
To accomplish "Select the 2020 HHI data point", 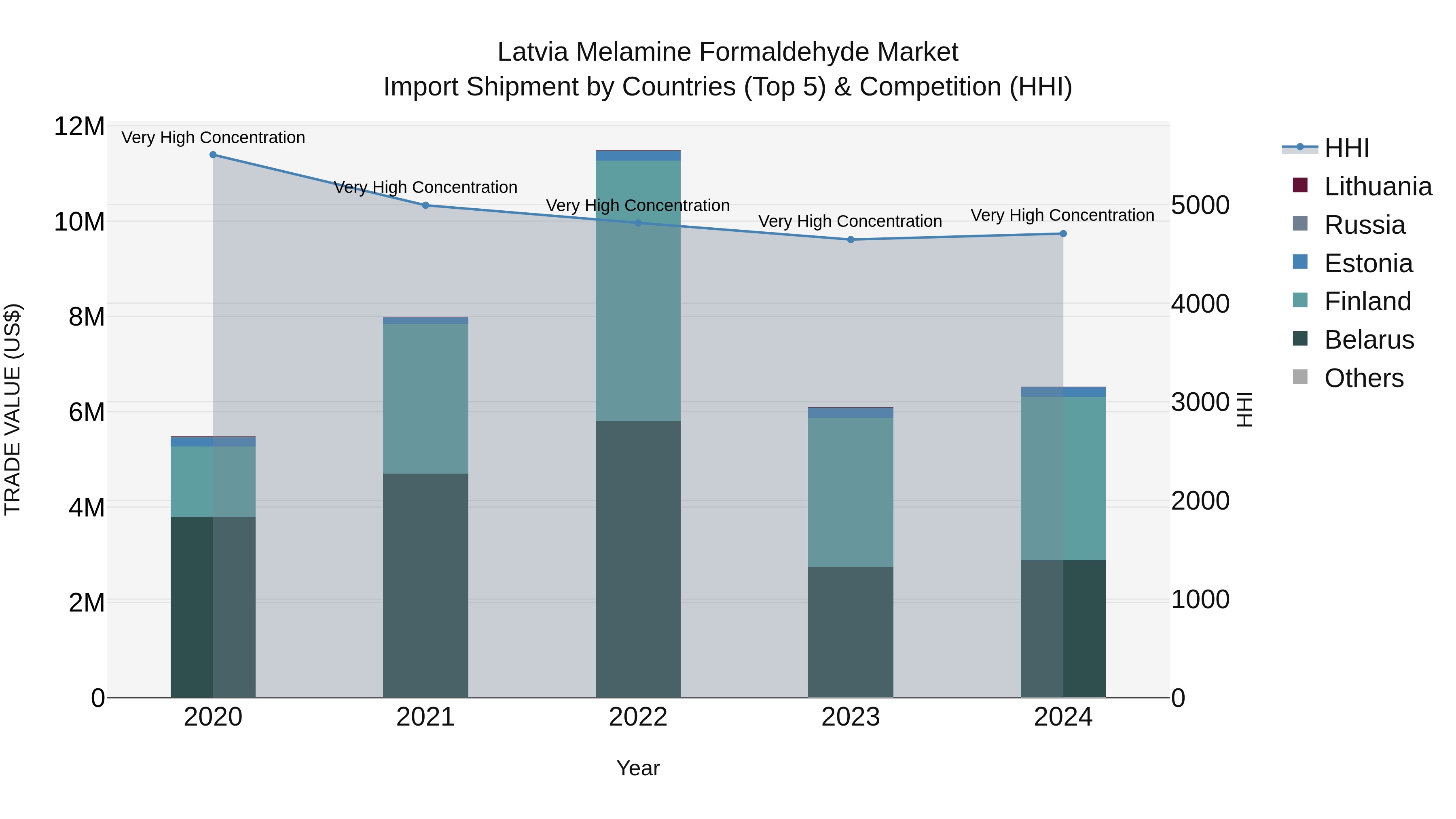I will point(213,155).
